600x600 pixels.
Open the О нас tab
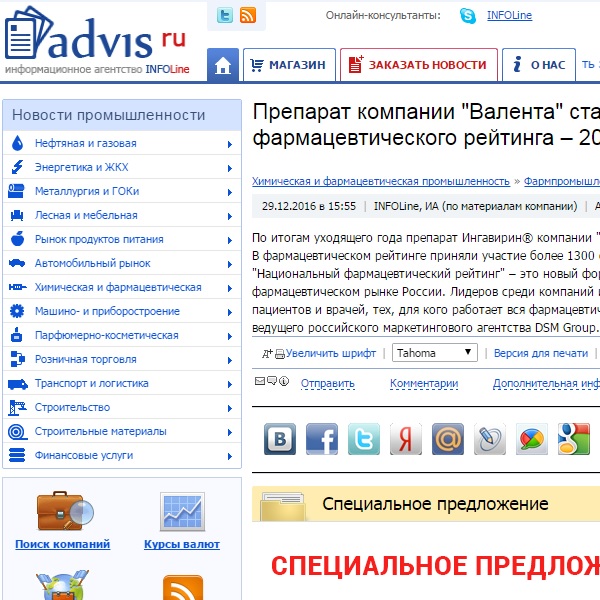coord(539,65)
